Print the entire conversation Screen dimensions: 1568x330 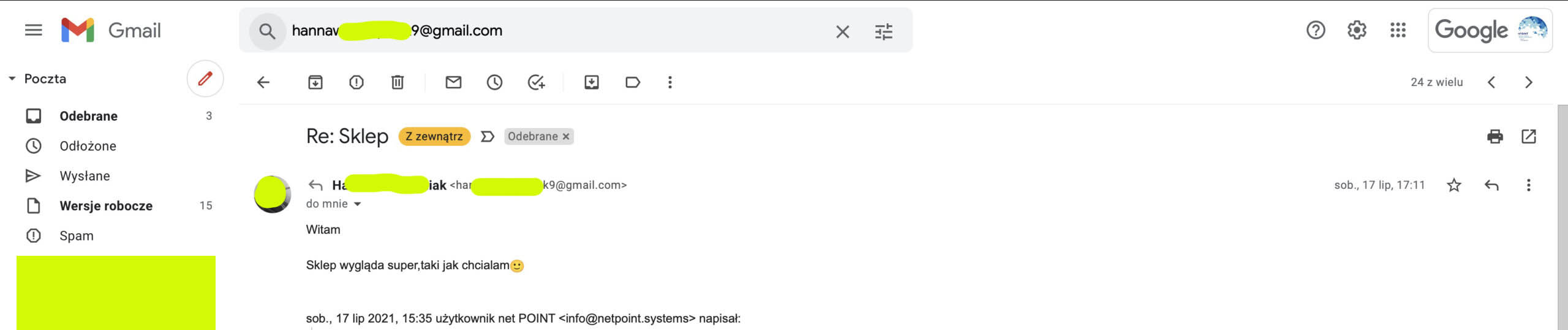click(x=1494, y=136)
